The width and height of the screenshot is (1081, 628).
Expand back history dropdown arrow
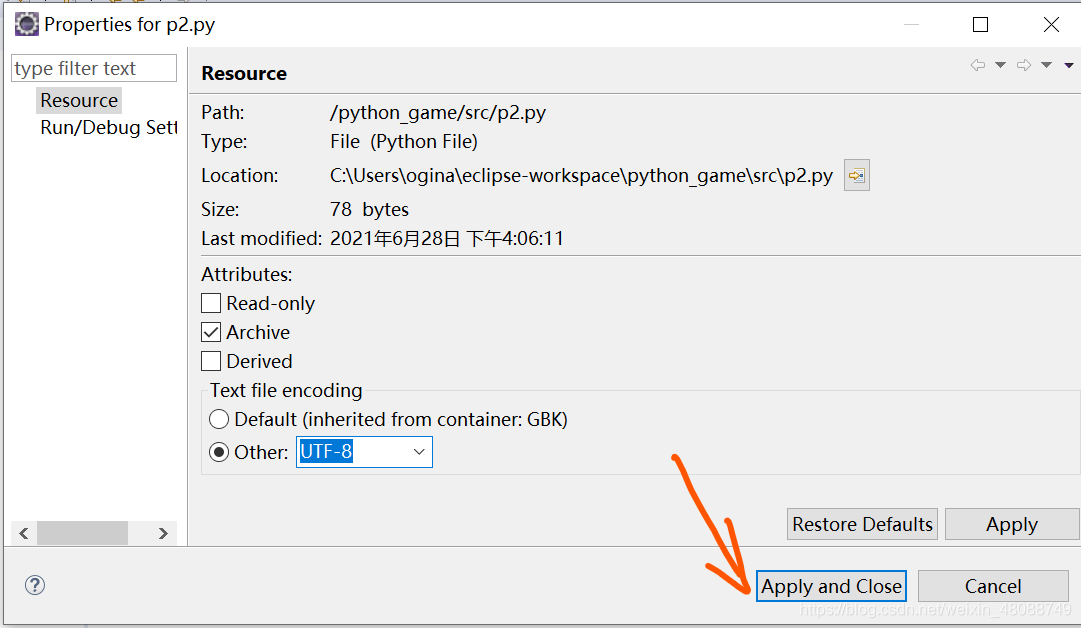1000,66
